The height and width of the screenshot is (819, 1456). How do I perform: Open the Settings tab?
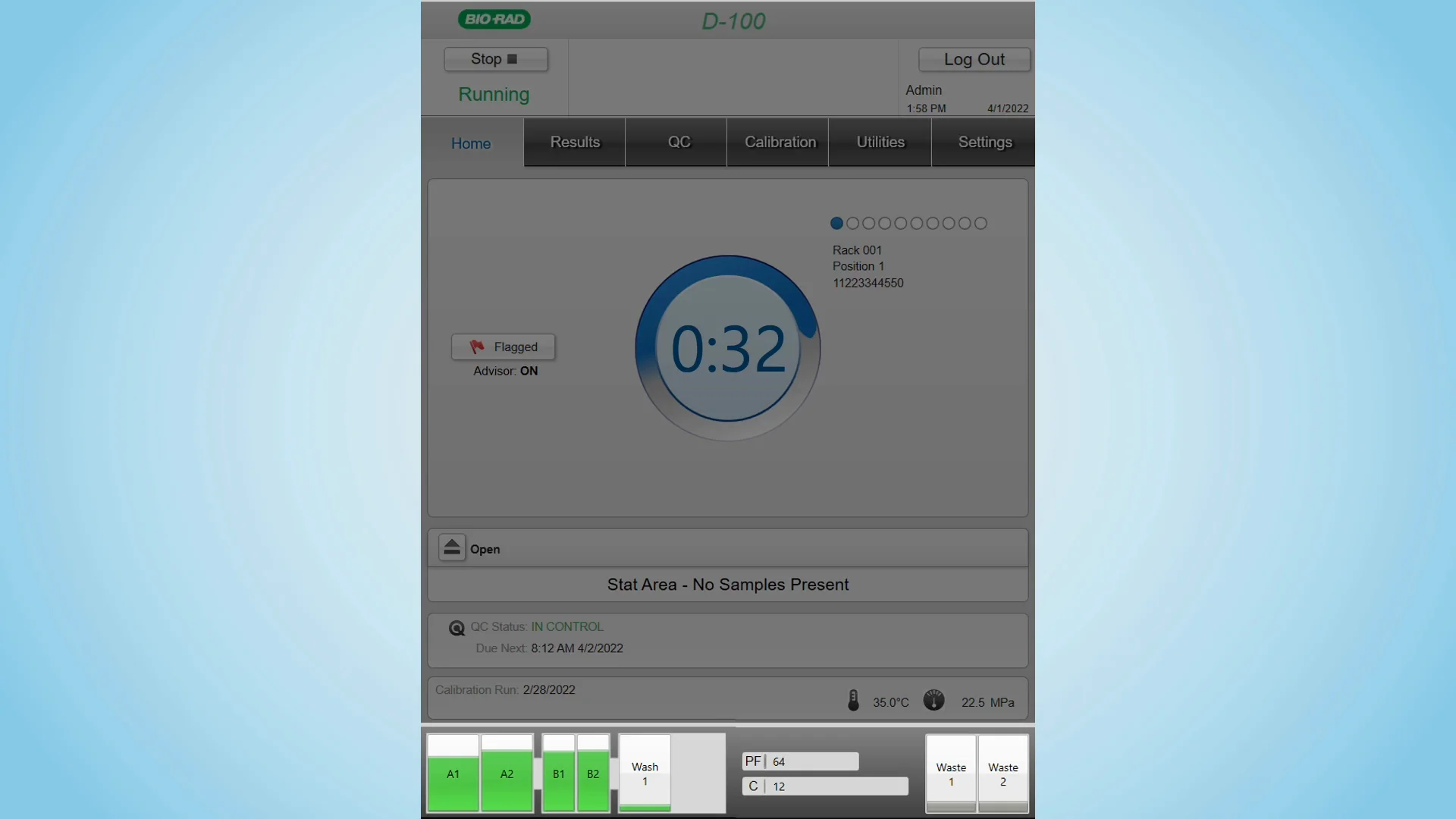[984, 143]
